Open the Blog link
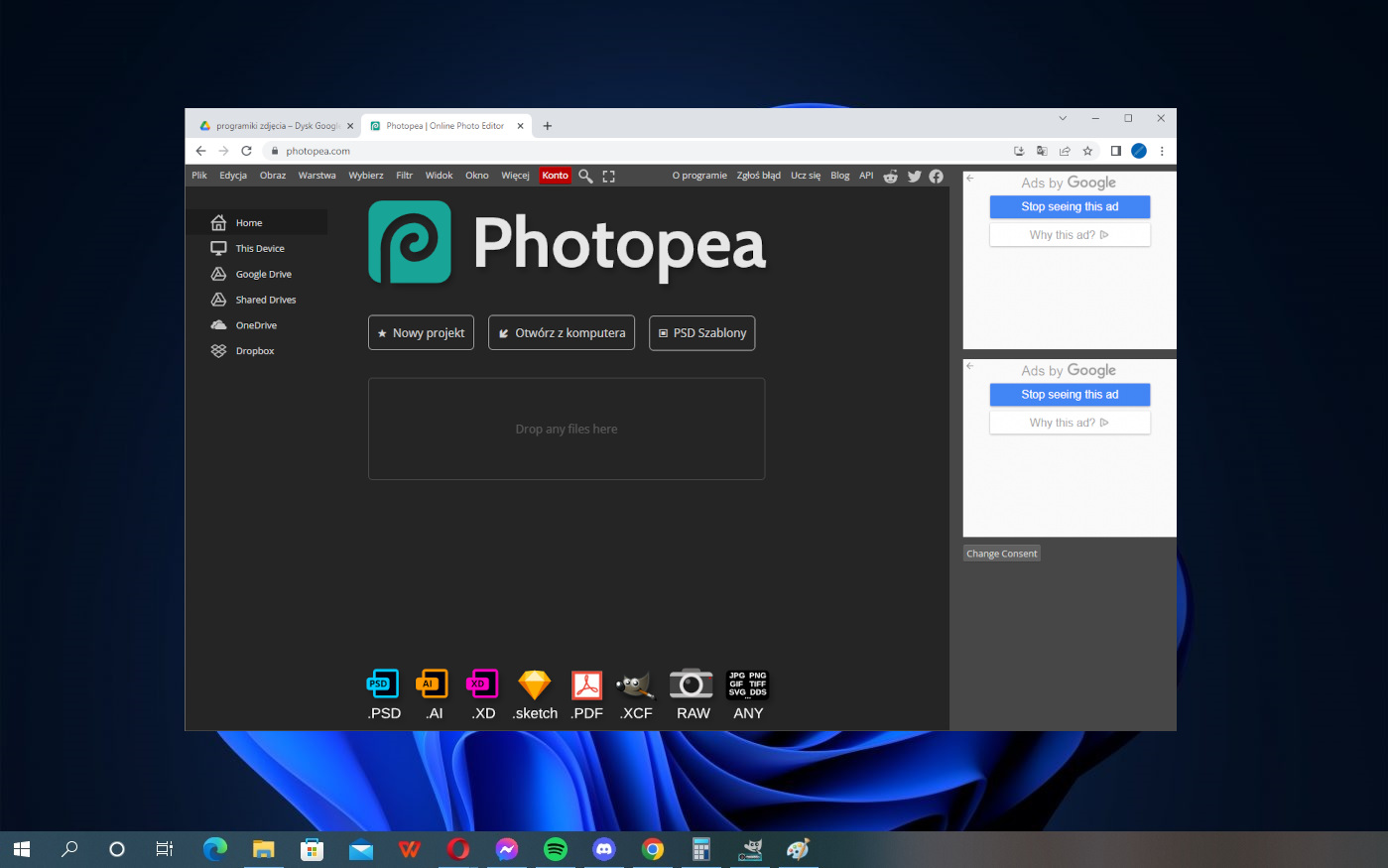 (x=840, y=176)
